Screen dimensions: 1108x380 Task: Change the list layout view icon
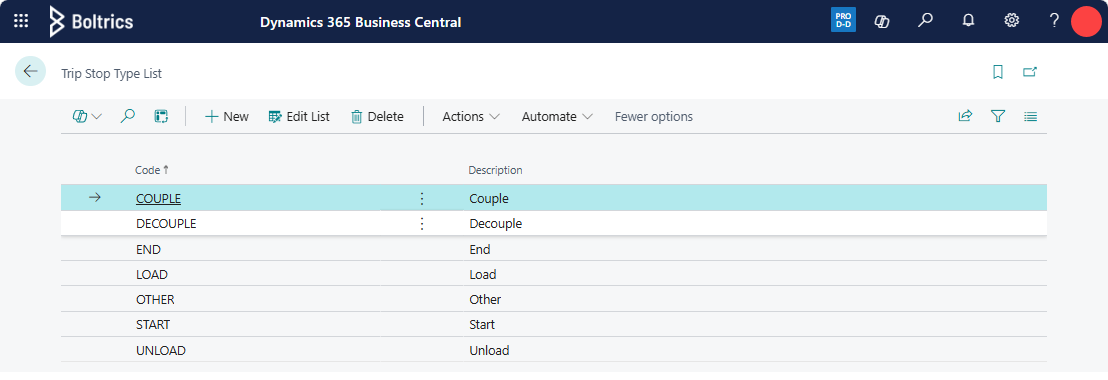[1030, 117]
